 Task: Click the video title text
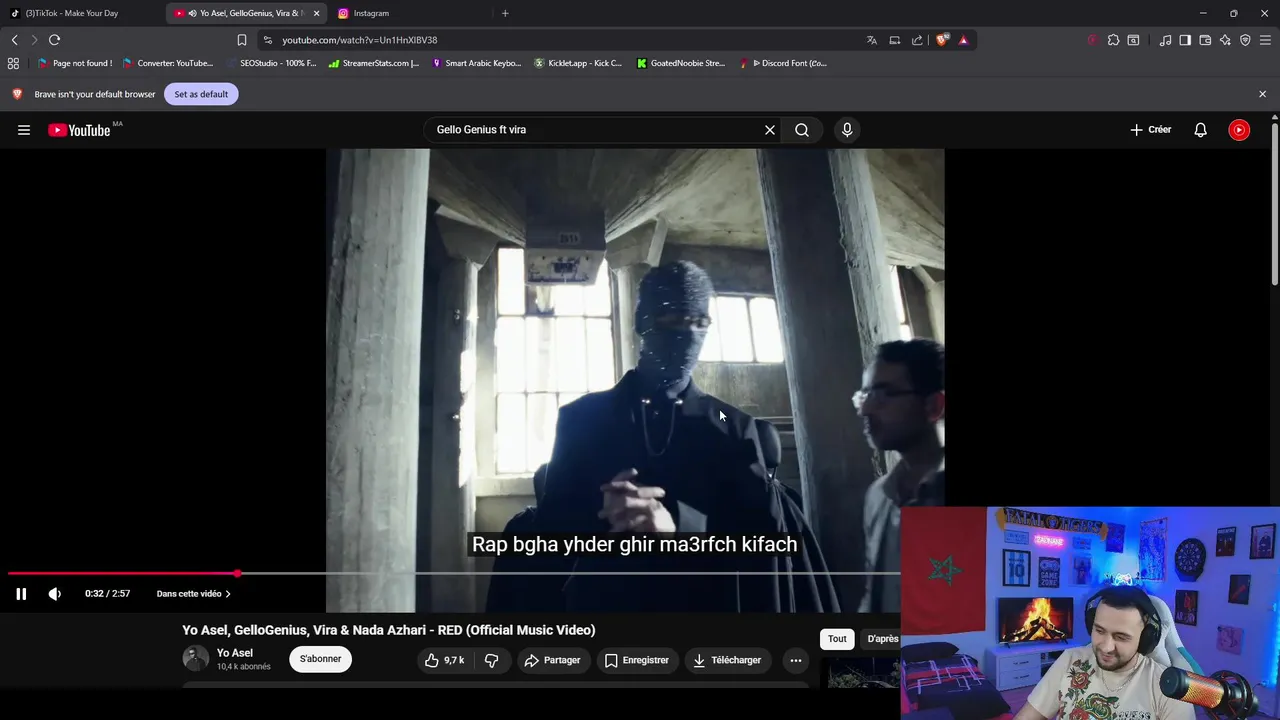tap(388, 630)
